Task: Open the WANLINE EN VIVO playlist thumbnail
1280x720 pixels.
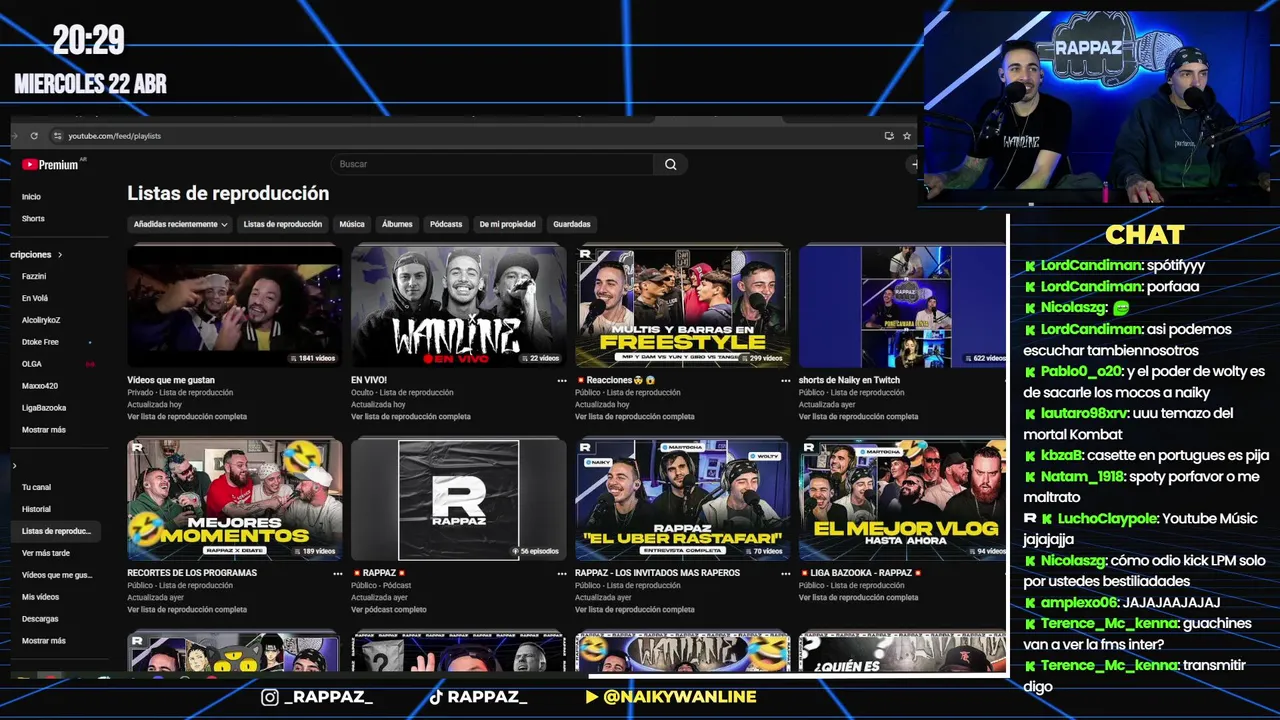Action: (x=458, y=306)
